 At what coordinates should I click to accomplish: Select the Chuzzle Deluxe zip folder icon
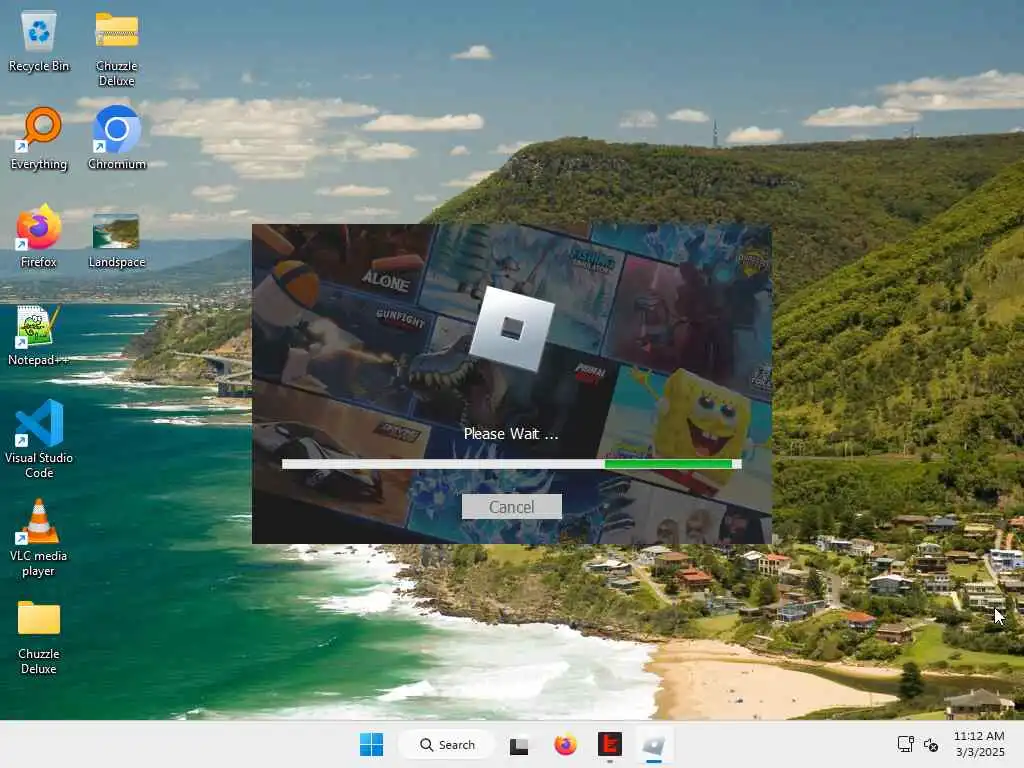tap(116, 49)
